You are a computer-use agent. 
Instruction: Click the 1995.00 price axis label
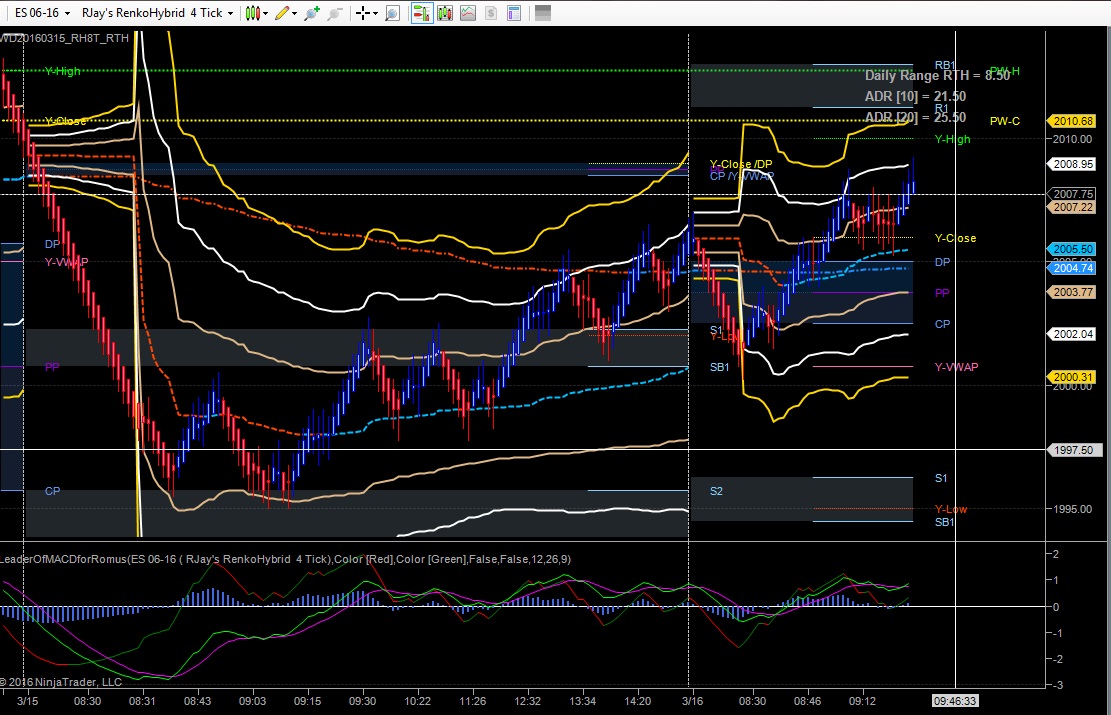point(1072,509)
